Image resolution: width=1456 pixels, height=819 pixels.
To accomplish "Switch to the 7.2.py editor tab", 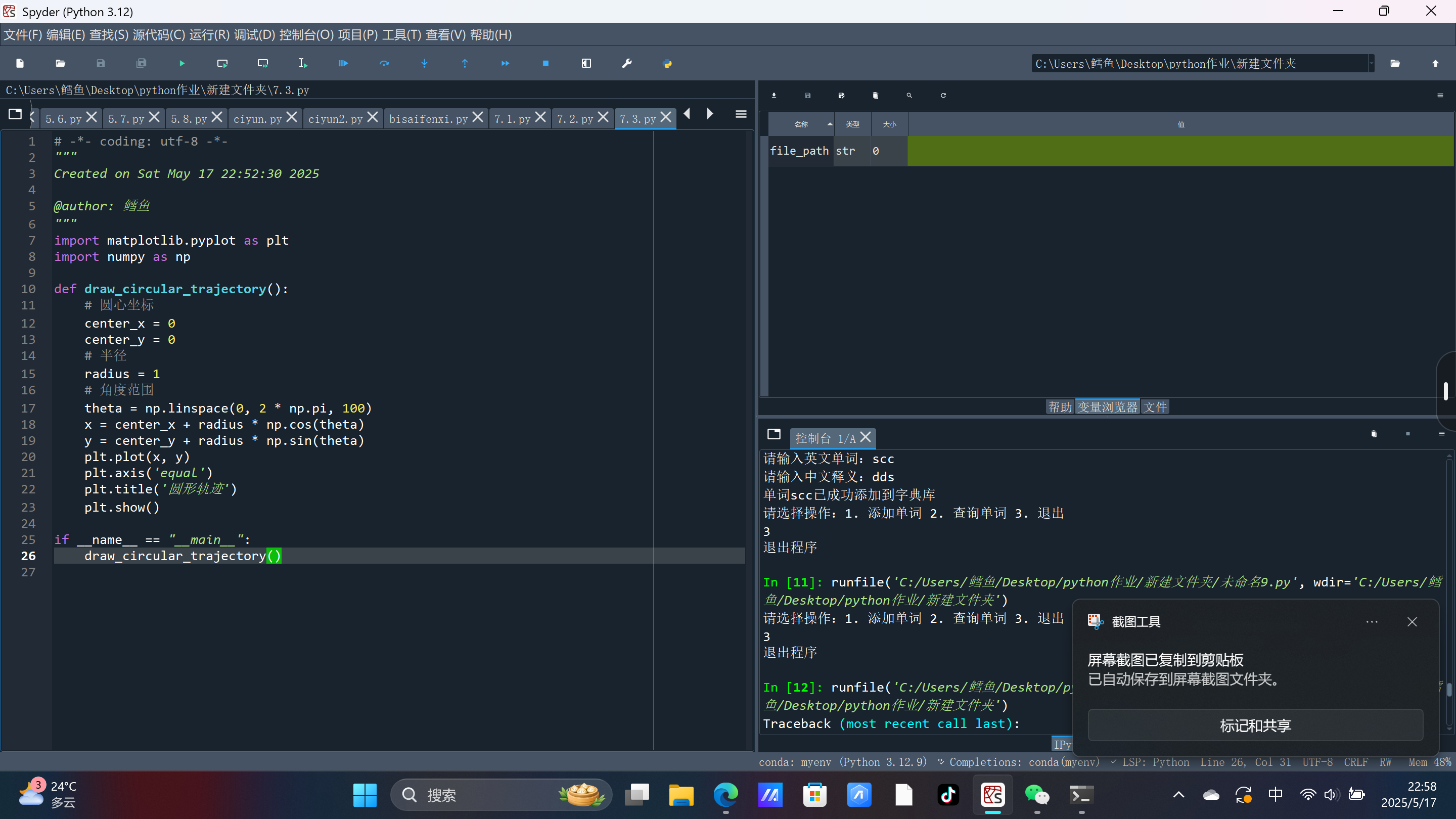I will [x=575, y=119].
